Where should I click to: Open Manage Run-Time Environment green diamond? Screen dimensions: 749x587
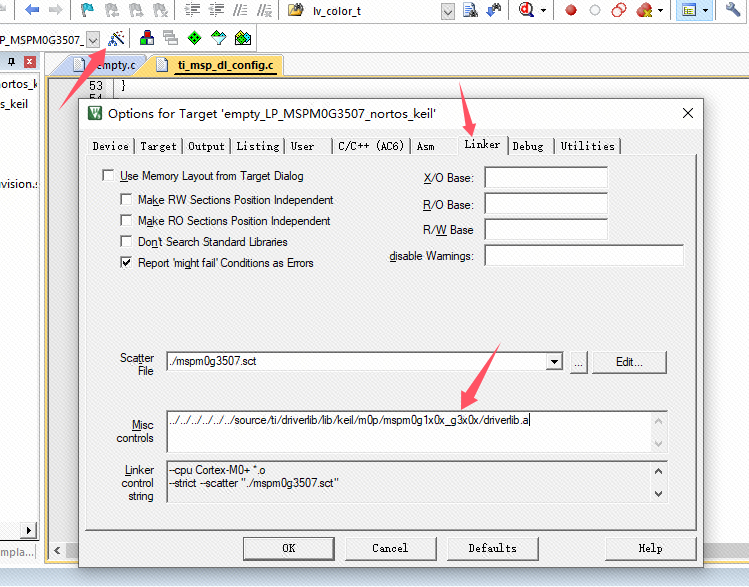(194, 38)
